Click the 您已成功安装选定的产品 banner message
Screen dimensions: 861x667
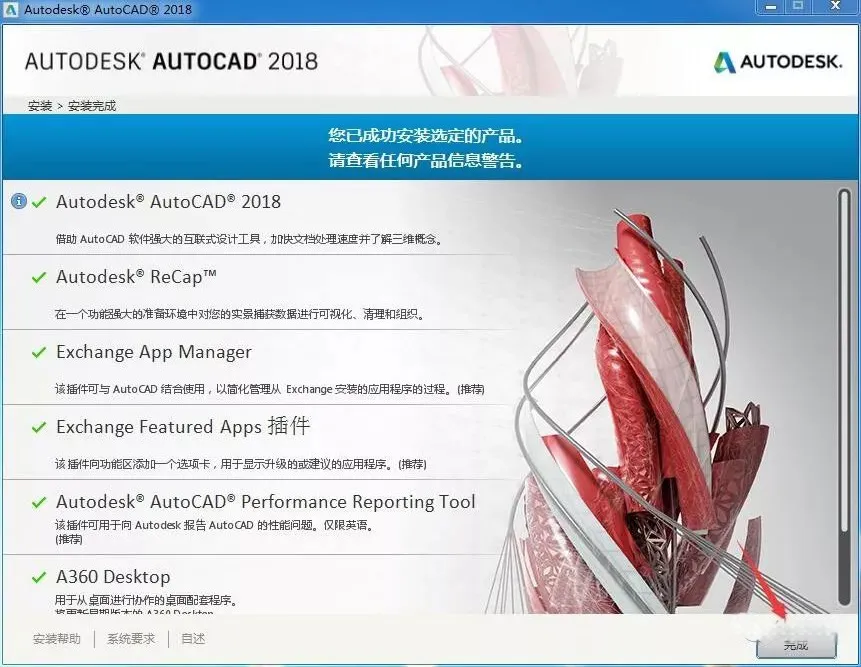click(426, 136)
